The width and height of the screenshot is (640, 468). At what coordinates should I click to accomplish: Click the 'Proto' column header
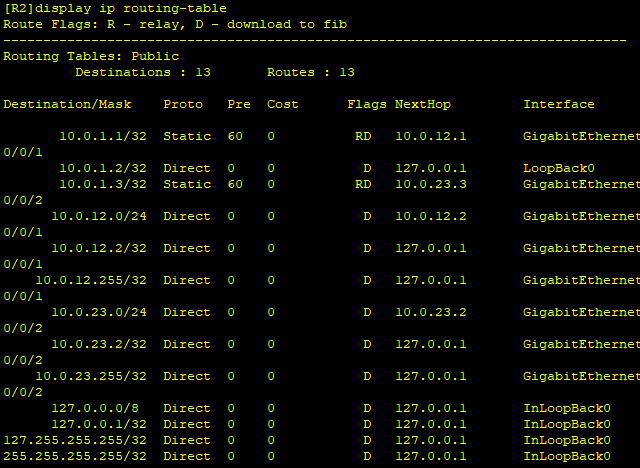point(183,104)
